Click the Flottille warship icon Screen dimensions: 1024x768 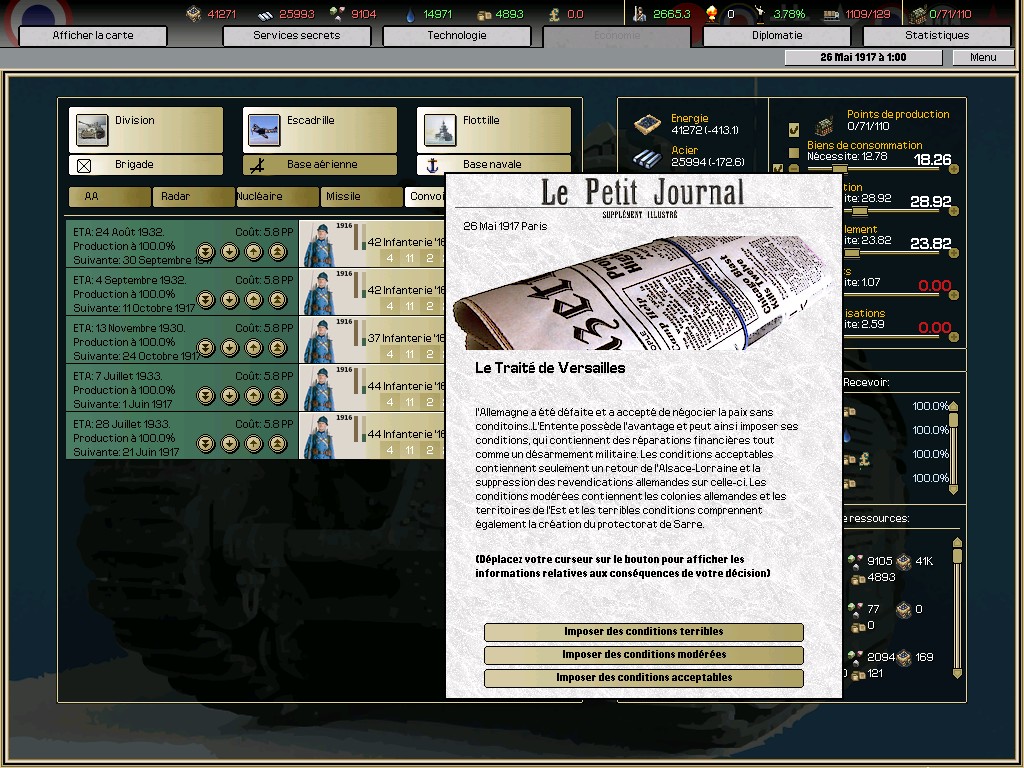tap(440, 129)
